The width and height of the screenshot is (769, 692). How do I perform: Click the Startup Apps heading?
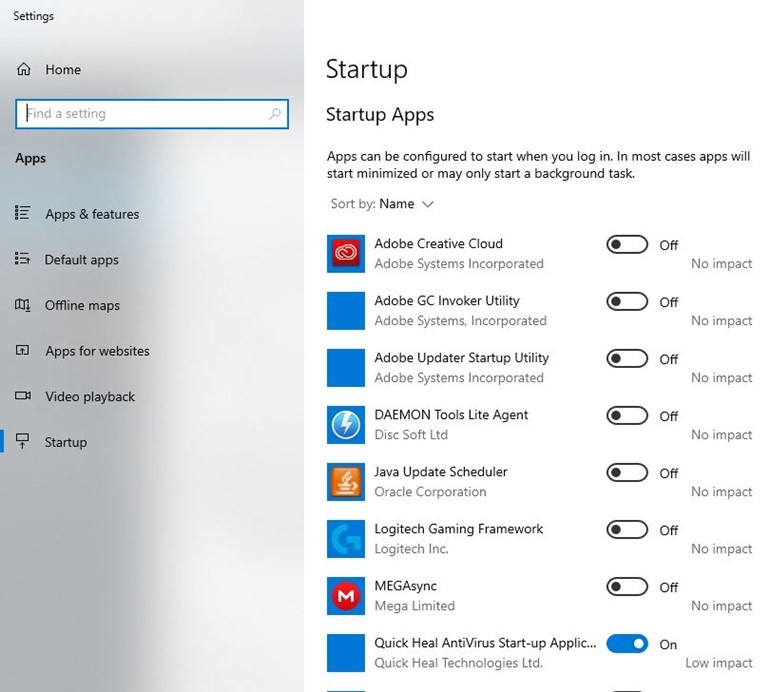380,114
